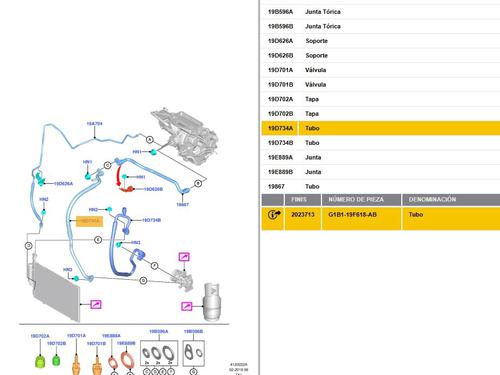Click FINIS number 2023713

pyautogui.click(x=303, y=214)
